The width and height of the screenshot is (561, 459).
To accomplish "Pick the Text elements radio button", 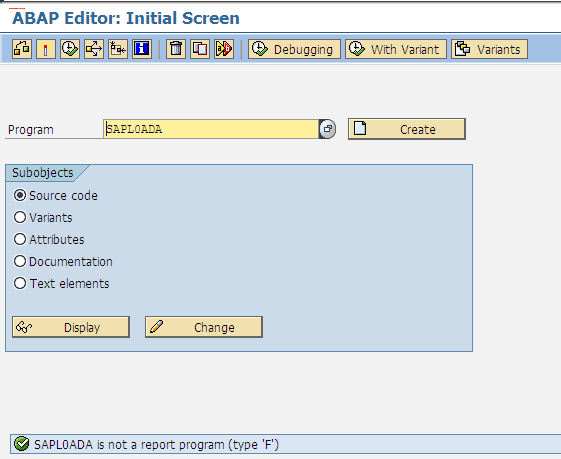I will click(20, 283).
